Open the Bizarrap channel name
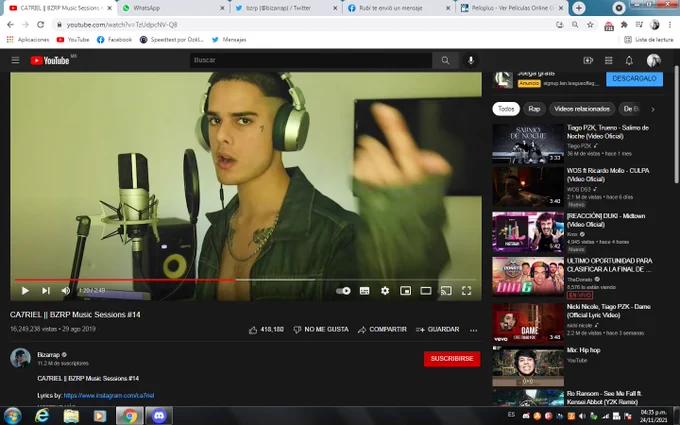 [48, 354]
